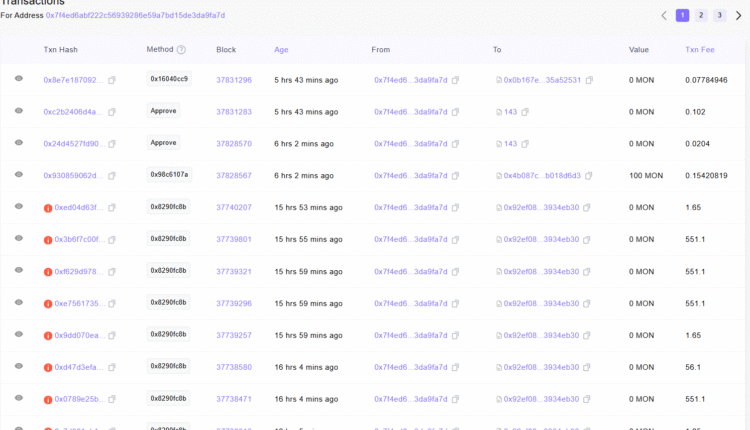Screen dimensions: 750x430
Task: Click the Txn Fee column header
Action: point(698,49)
